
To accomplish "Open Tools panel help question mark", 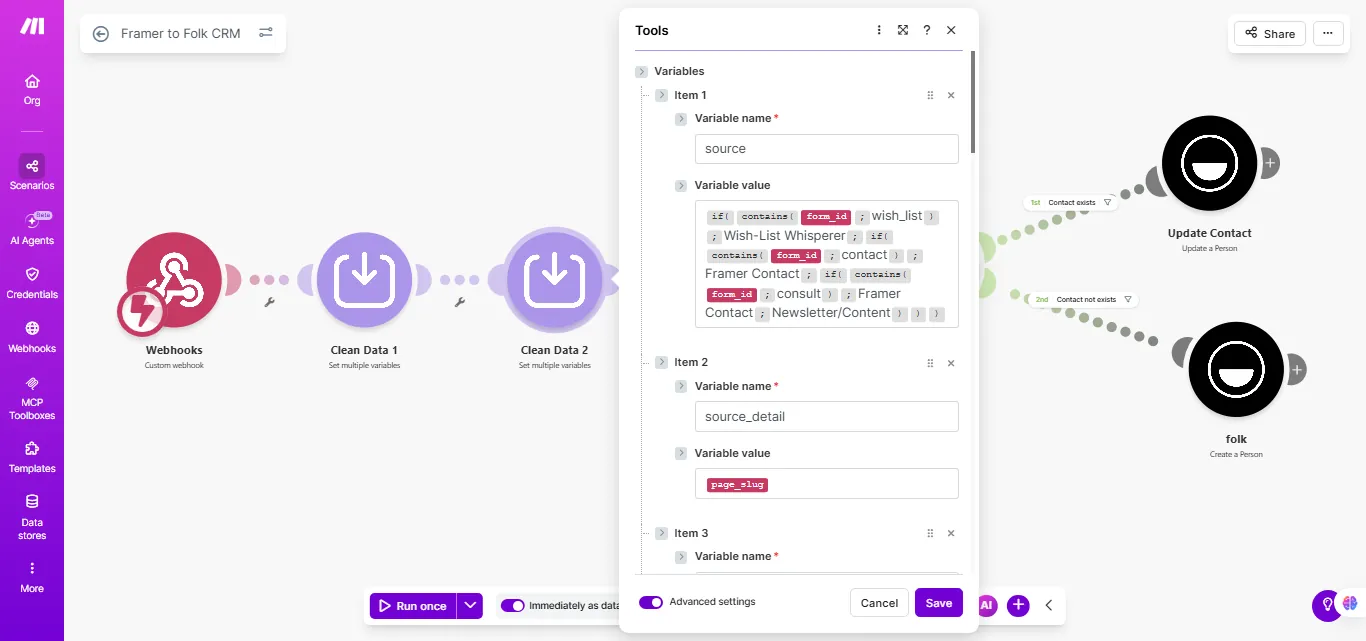I will point(927,30).
